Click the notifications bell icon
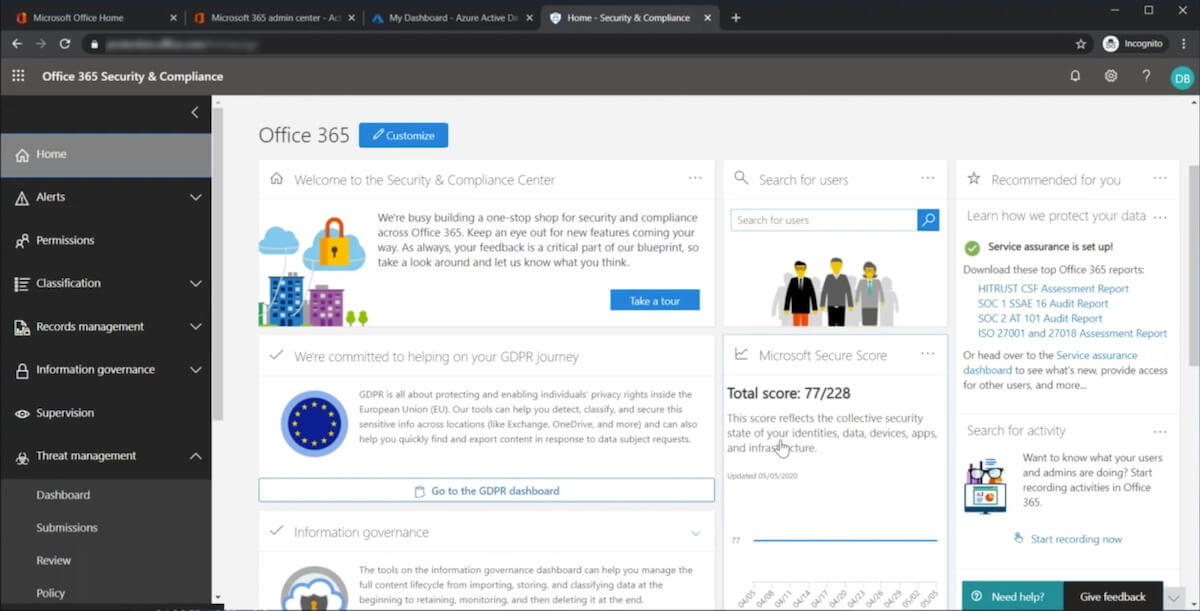 click(x=1075, y=76)
